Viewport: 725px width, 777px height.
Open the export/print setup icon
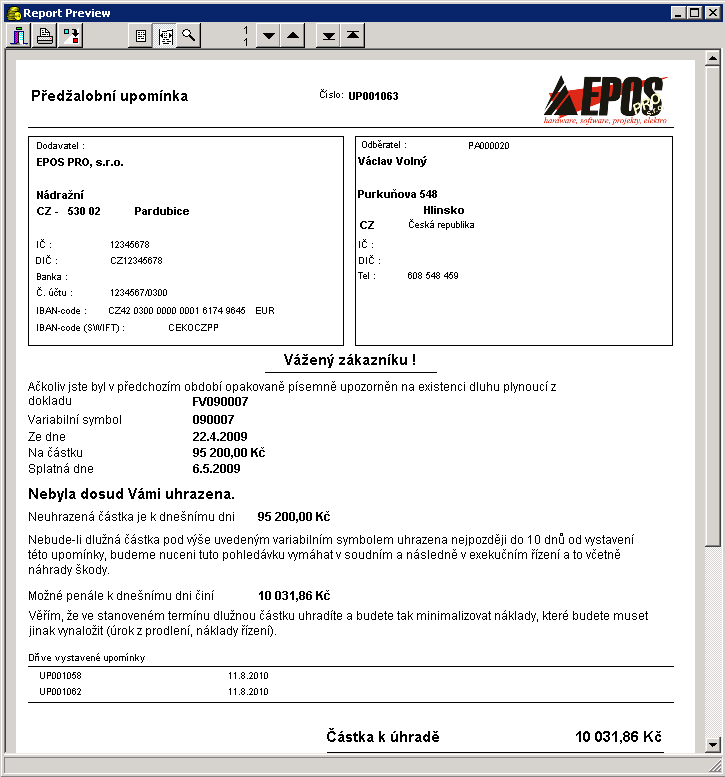click(71, 37)
